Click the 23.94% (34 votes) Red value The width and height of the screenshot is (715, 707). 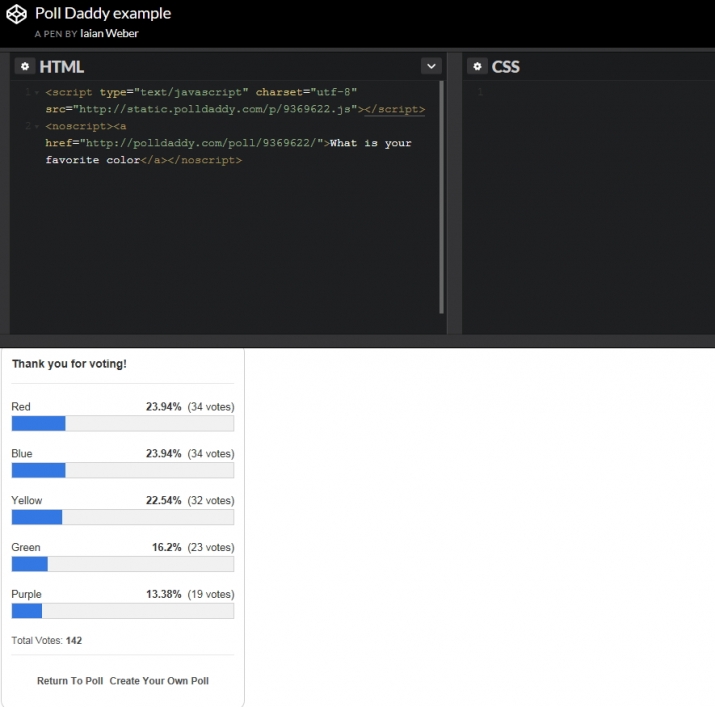(x=190, y=406)
